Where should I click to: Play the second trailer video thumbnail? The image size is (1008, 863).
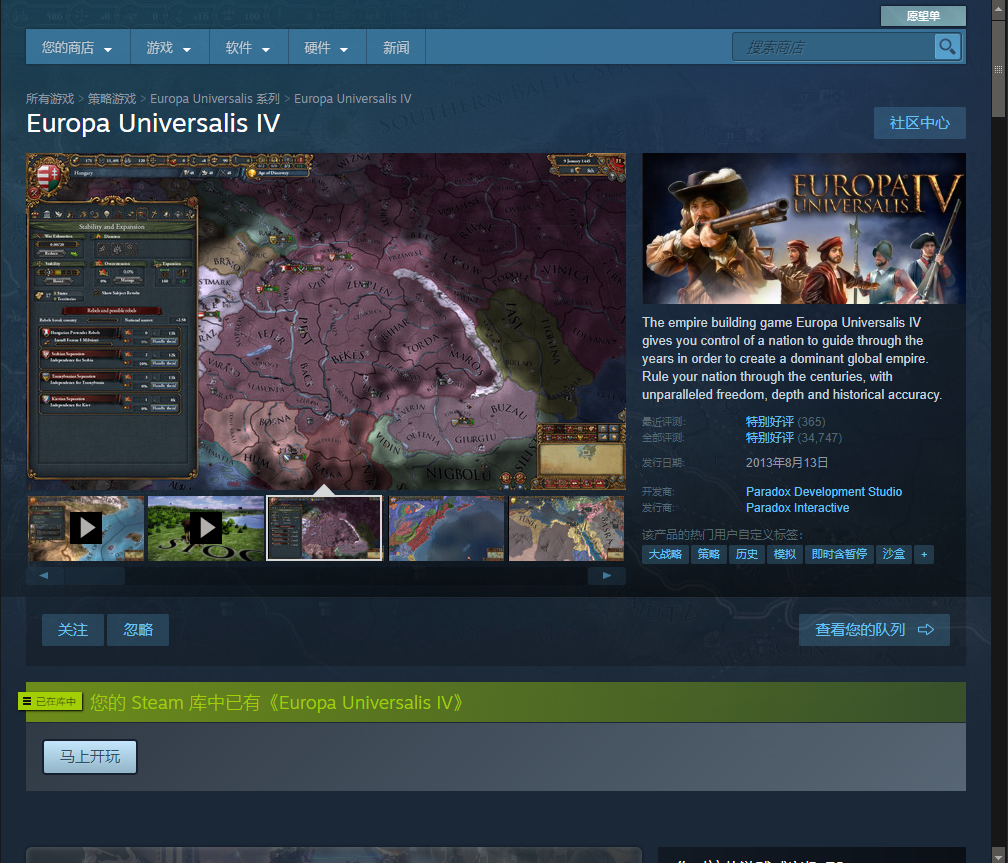point(206,527)
